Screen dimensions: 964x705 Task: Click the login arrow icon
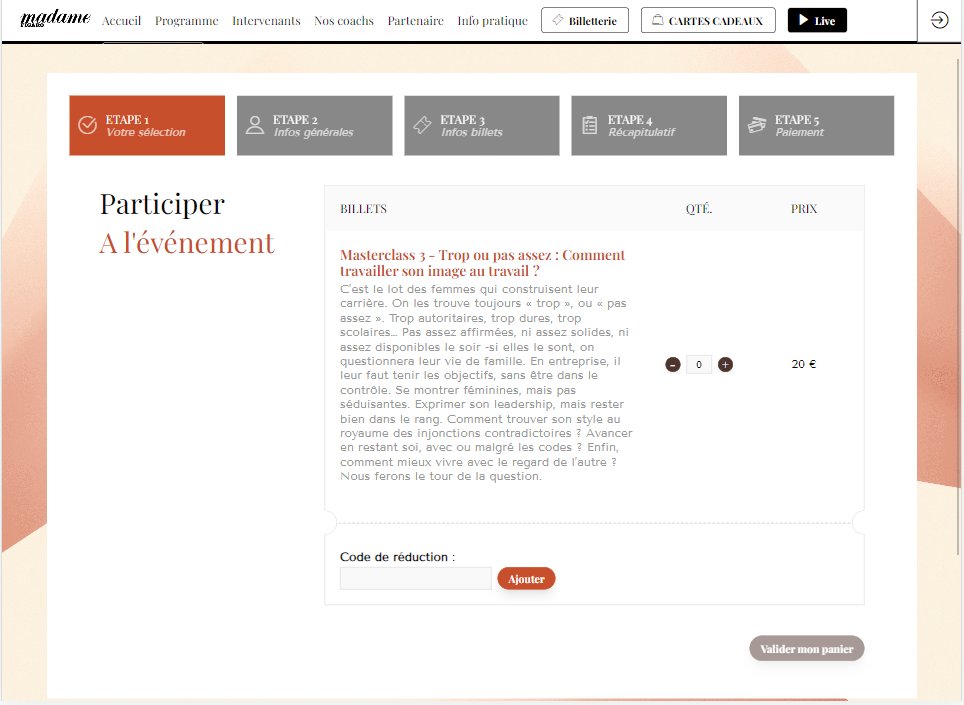coord(939,20)
